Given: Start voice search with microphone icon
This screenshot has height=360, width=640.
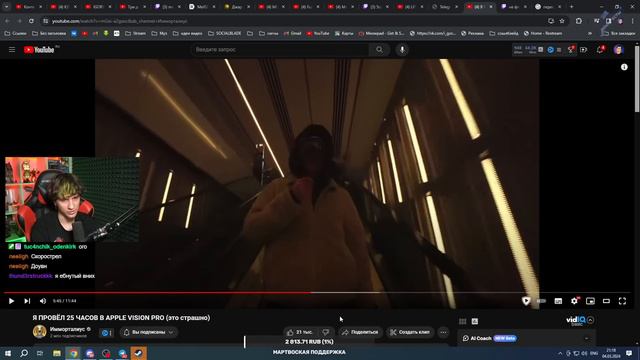Looking at the screenshot, I should click(x=402, y=50).
